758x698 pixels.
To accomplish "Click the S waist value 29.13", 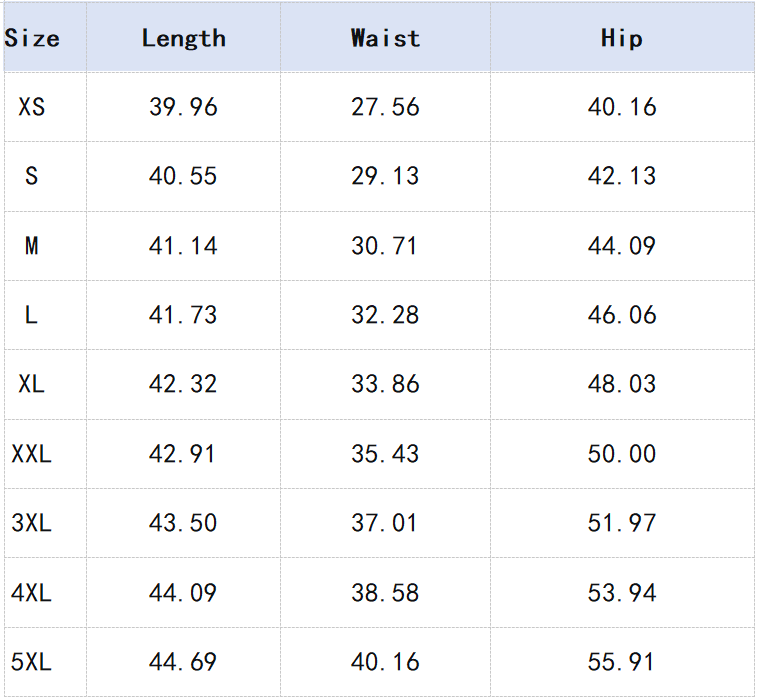I will point(385,176).
